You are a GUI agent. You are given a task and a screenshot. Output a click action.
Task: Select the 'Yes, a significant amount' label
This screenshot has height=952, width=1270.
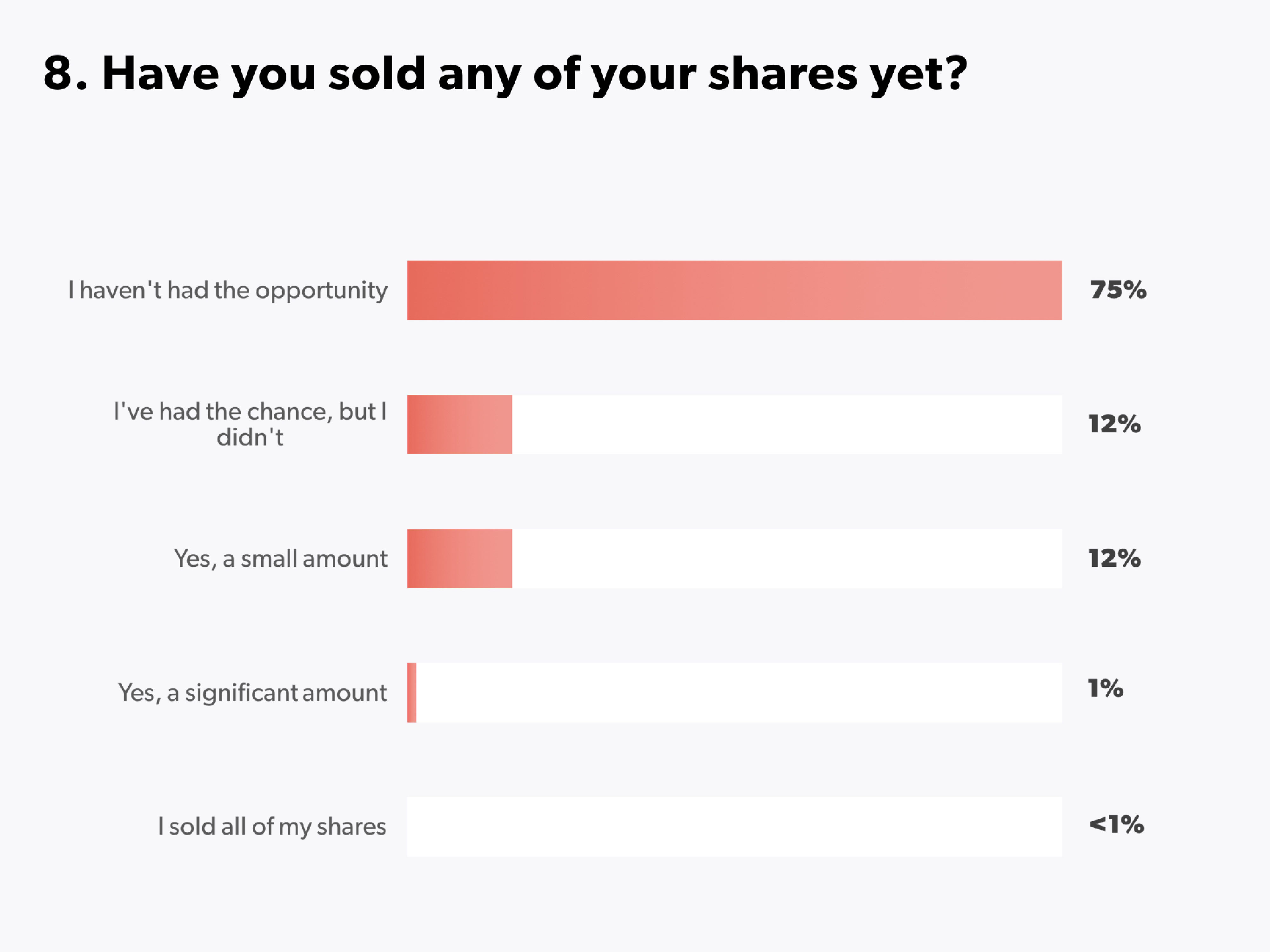[253, 693]
